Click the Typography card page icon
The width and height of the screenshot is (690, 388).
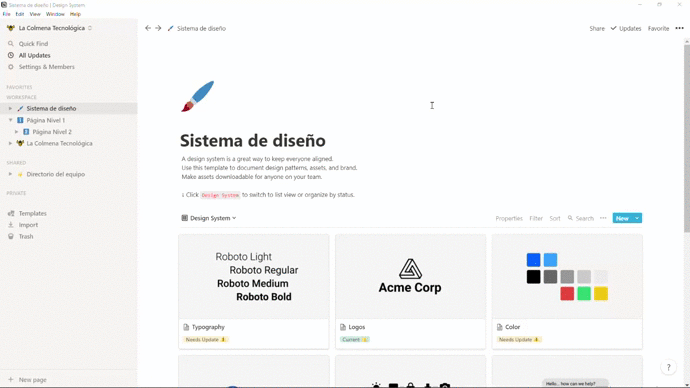point(186,327)
